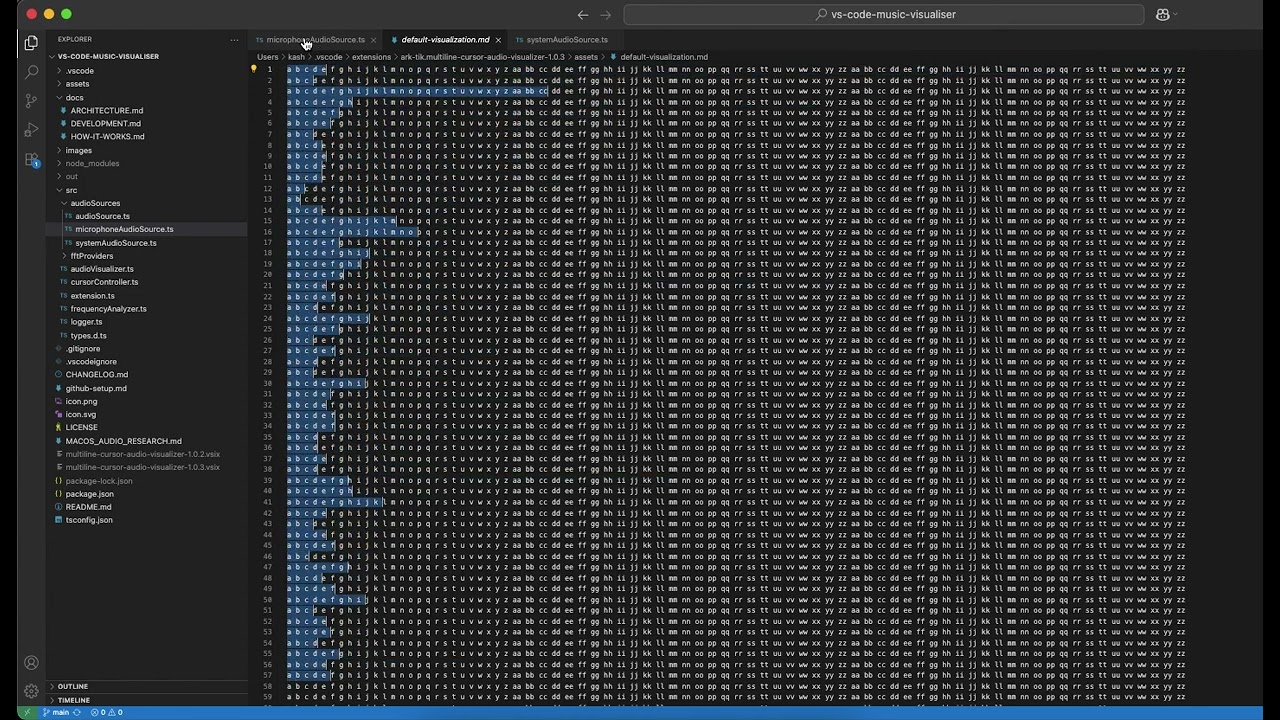Image resolution: width=1280 pixels, height=720 pixels.
Task: Open ARCHITECTURE.md file
Action: 106,111
